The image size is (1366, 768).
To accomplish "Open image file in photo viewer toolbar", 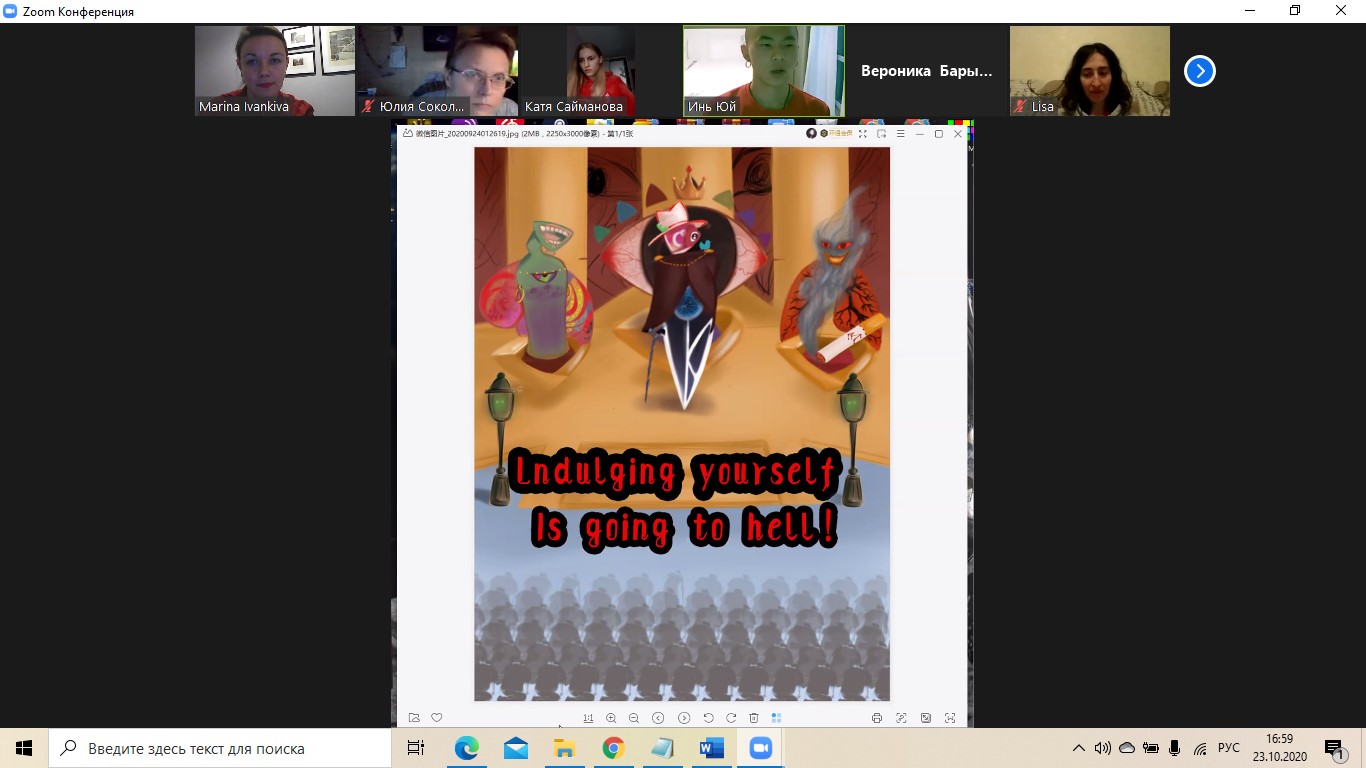I will pos(414,718).
